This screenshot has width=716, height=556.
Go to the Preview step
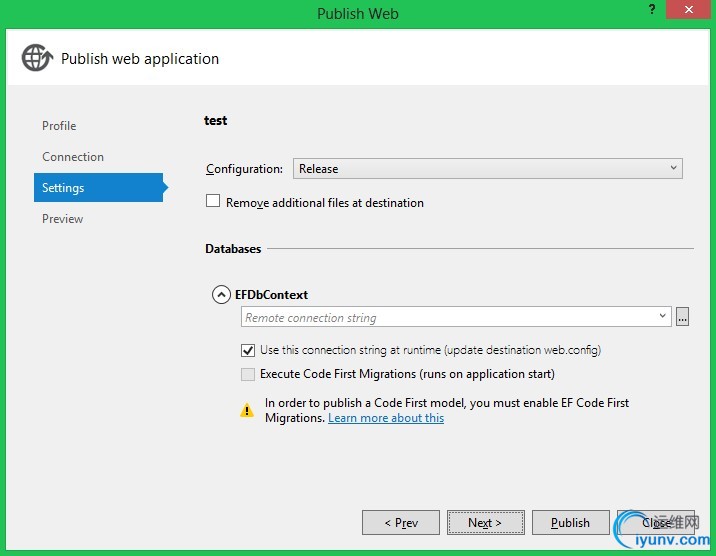tap(63, 219)
